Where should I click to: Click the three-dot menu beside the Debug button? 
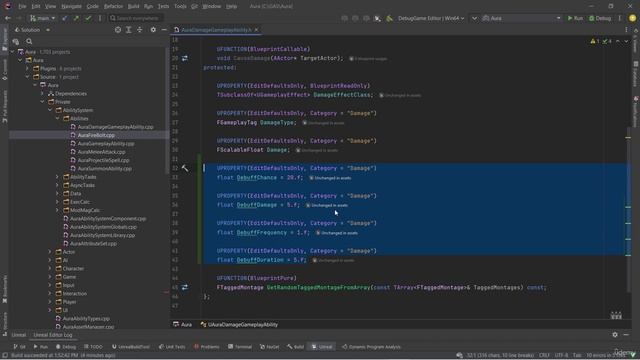click(620, 18)
